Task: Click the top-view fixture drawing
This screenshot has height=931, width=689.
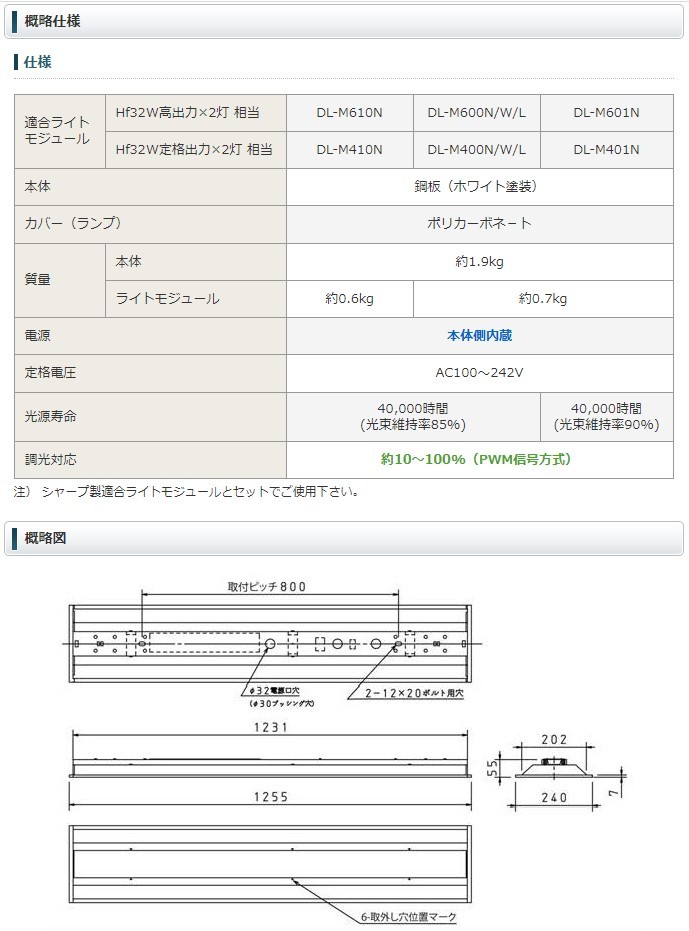Action: 270,644
